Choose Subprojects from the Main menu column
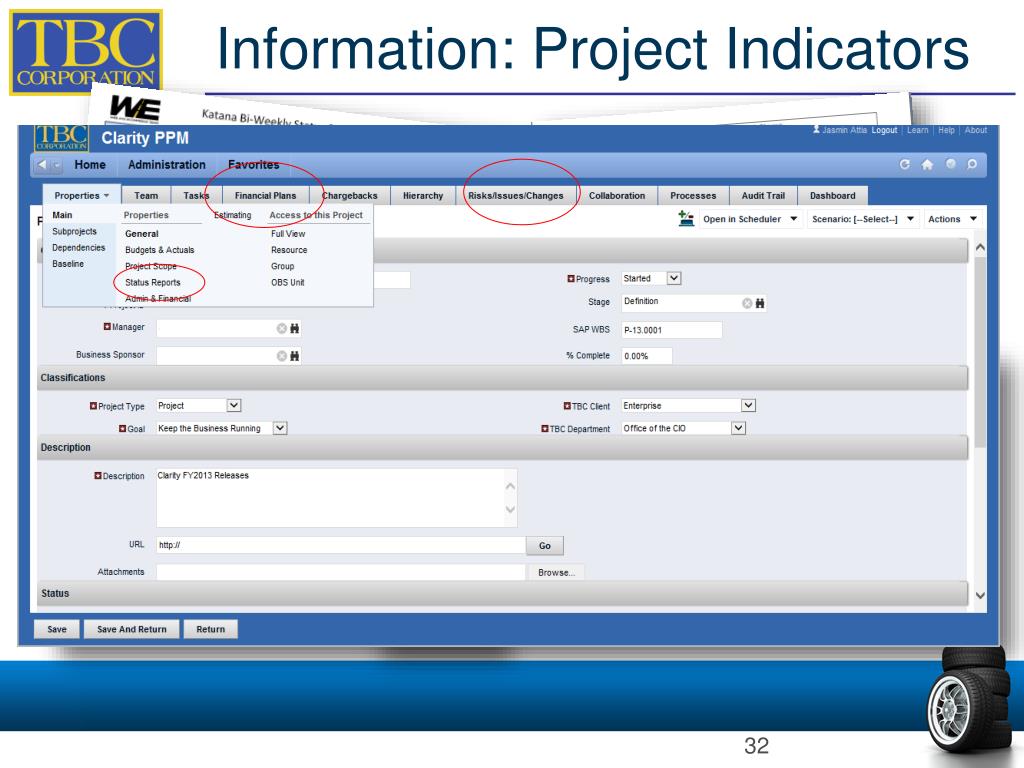The height and width of the screenshot is (768, 1024). pos(74,231)
